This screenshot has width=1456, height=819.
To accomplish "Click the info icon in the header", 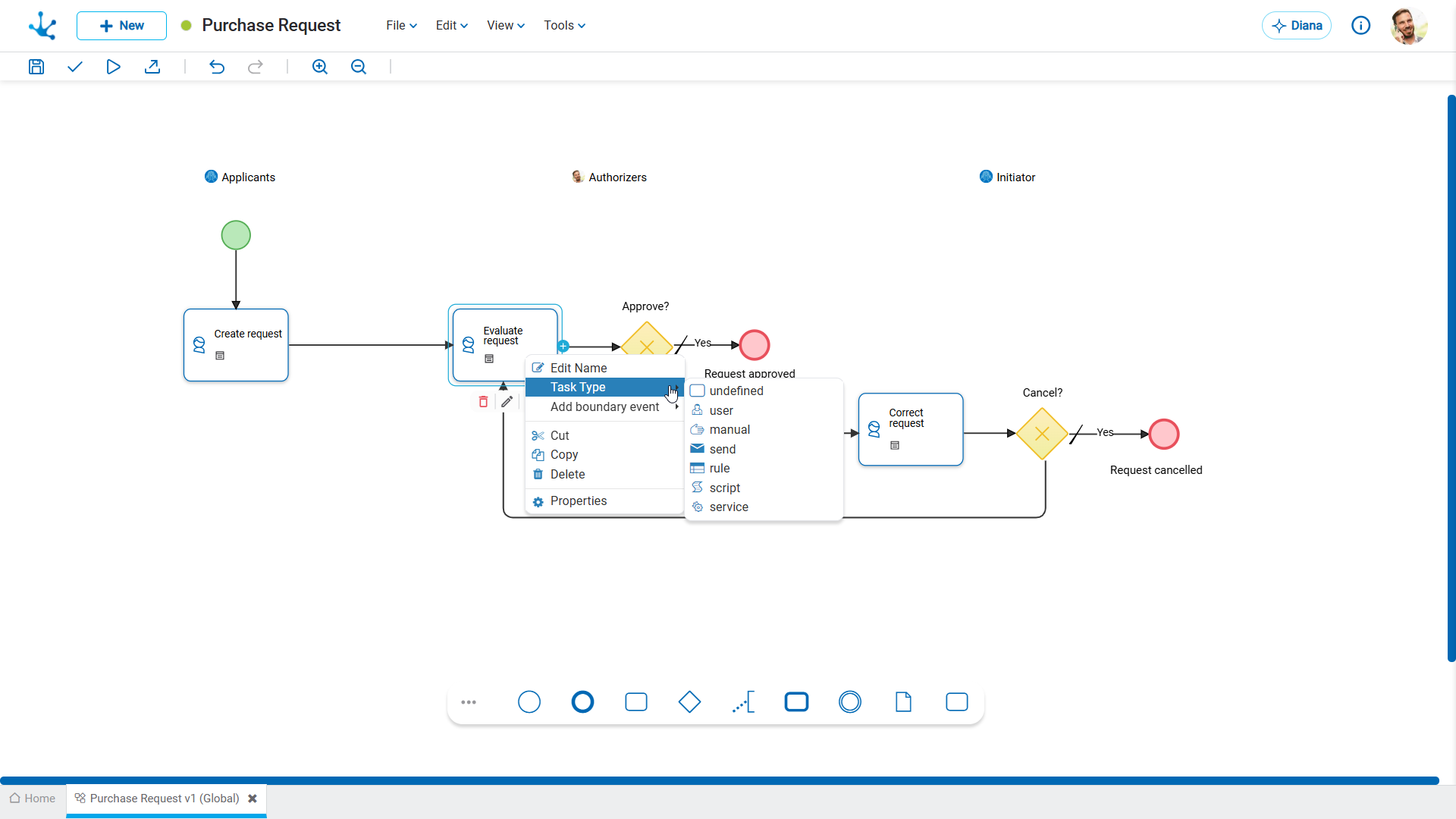I will (x=1361, y=26).
